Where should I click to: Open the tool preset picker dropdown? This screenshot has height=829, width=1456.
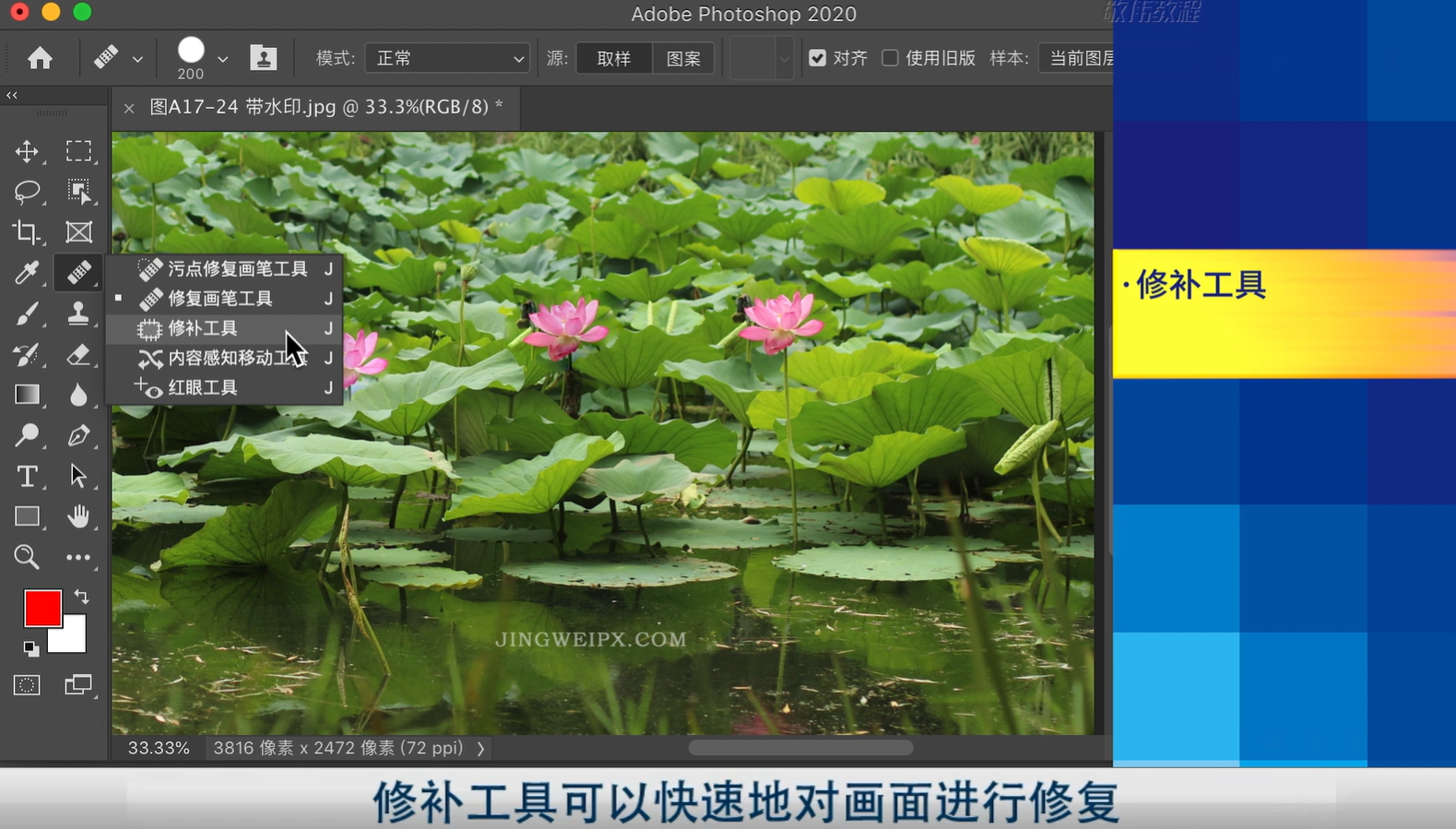coord(137,59)
